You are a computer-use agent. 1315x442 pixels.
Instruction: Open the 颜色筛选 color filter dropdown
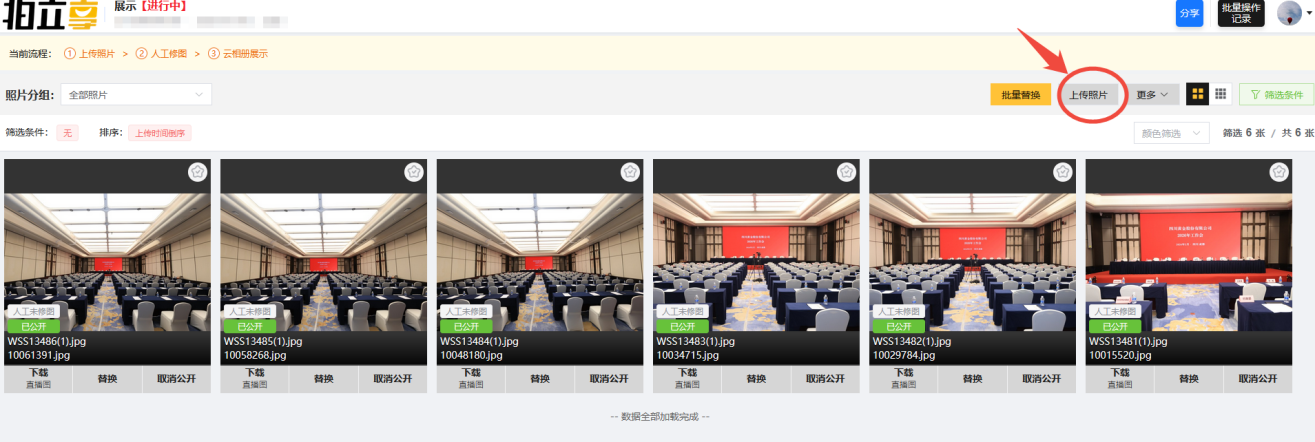(1170, 133)
